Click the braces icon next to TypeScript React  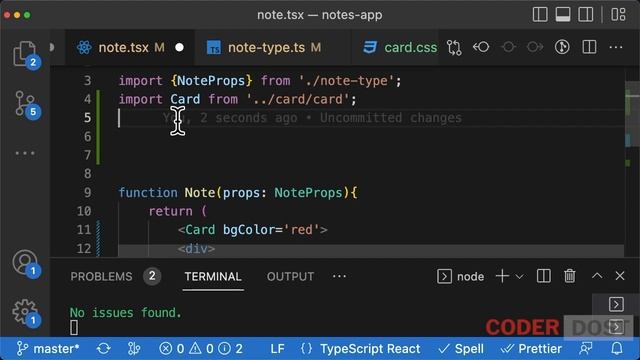click(x=306, y=349)
